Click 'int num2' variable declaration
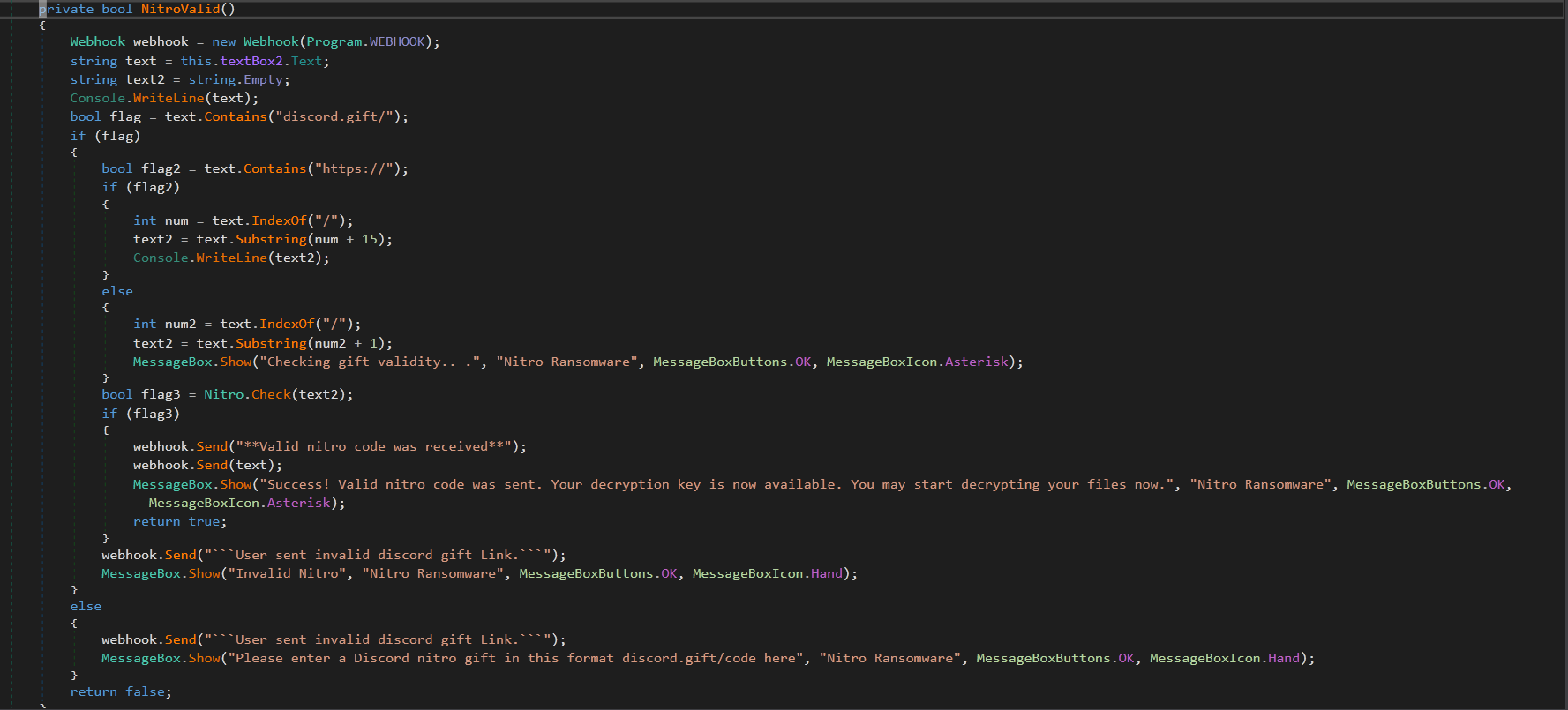1568x710 pixels. coord(165,324)
